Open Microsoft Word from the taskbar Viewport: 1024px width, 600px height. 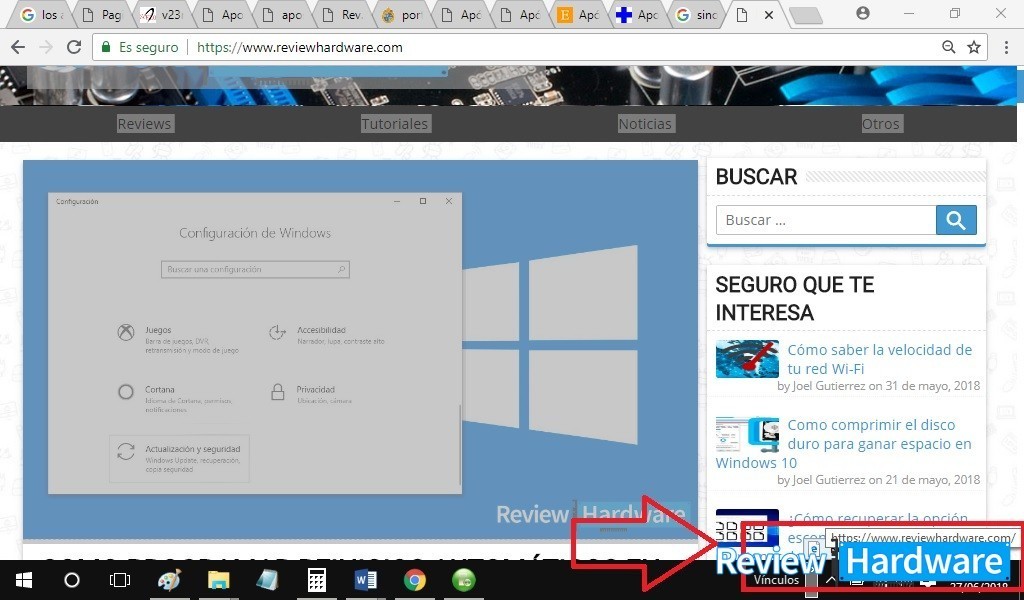click(x=366, y=580)
